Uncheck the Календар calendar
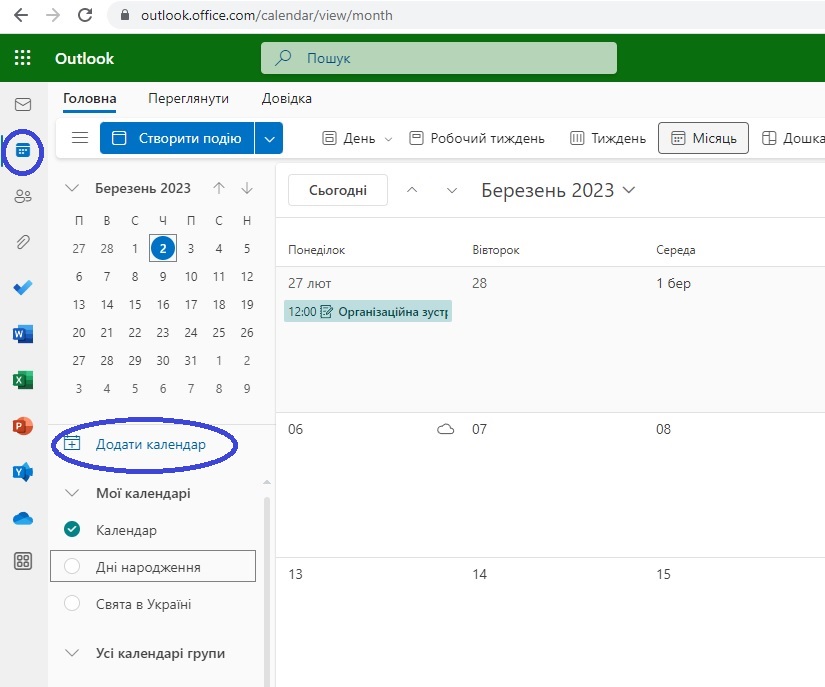The image size is (825, 687). tap(72, 529)
